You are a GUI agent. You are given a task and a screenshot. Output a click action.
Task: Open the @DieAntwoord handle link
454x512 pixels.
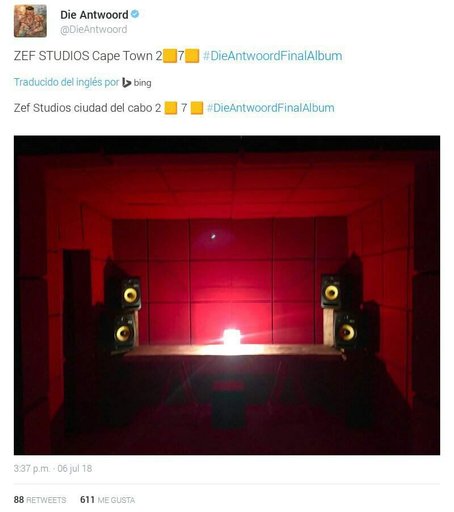(x=94, y=30)
